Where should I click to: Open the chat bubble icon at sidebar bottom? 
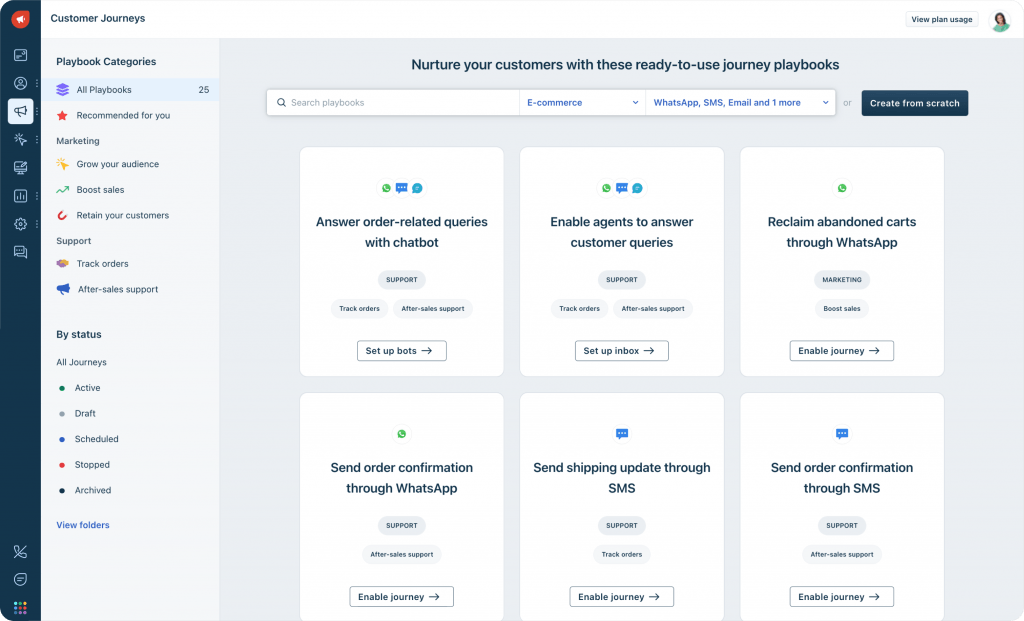pyautogui.click(x=20, y=579)
